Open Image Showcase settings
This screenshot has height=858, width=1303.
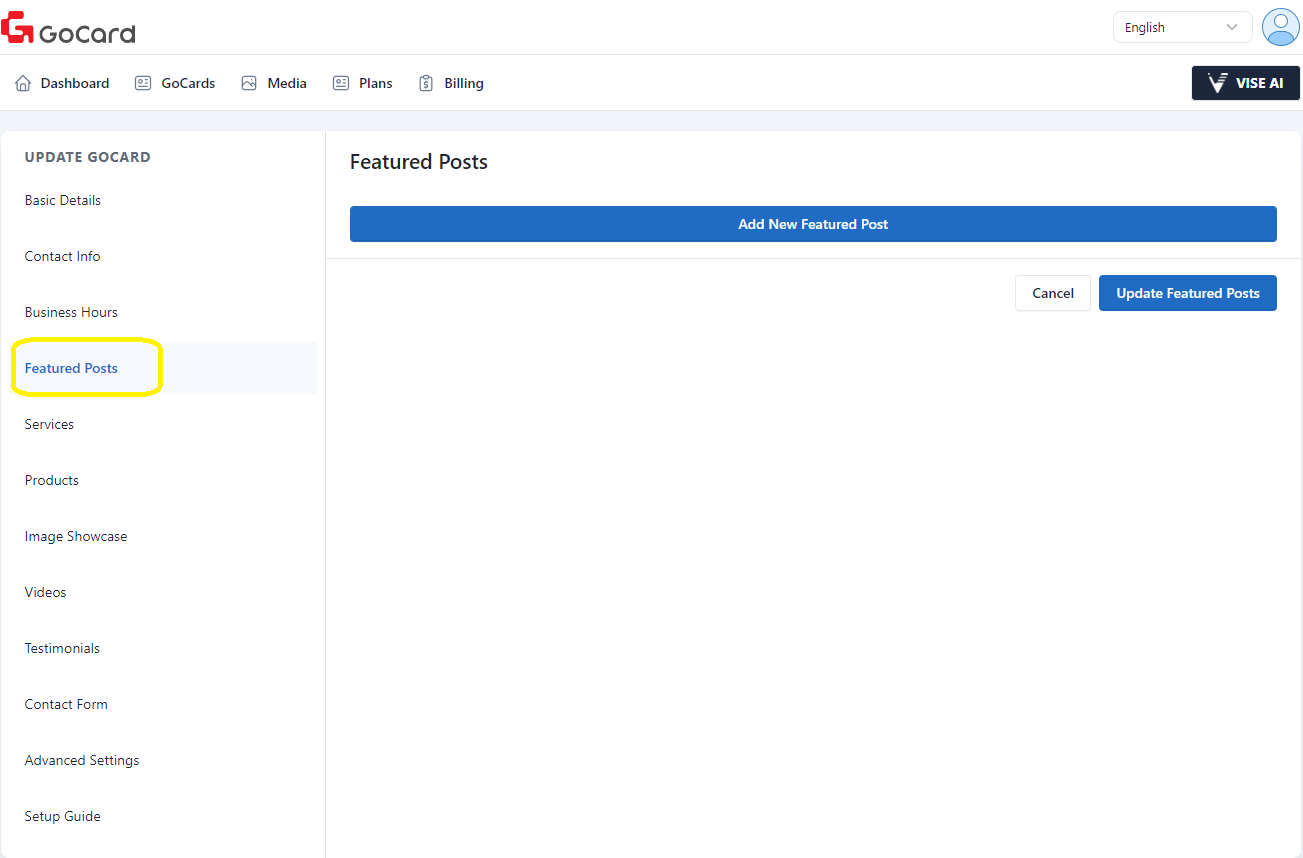76,536
